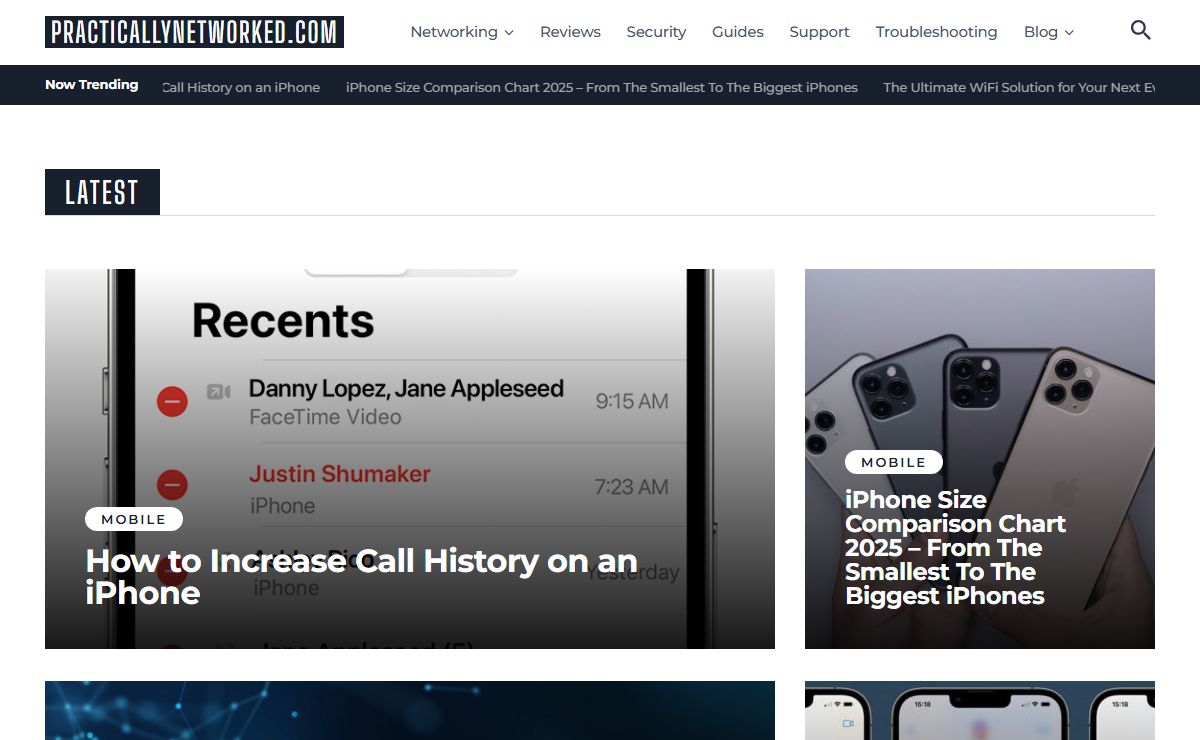The width and height of the screenshot is (1200, 740).
Task: Open the Security menu item
Action: (656, 32)
